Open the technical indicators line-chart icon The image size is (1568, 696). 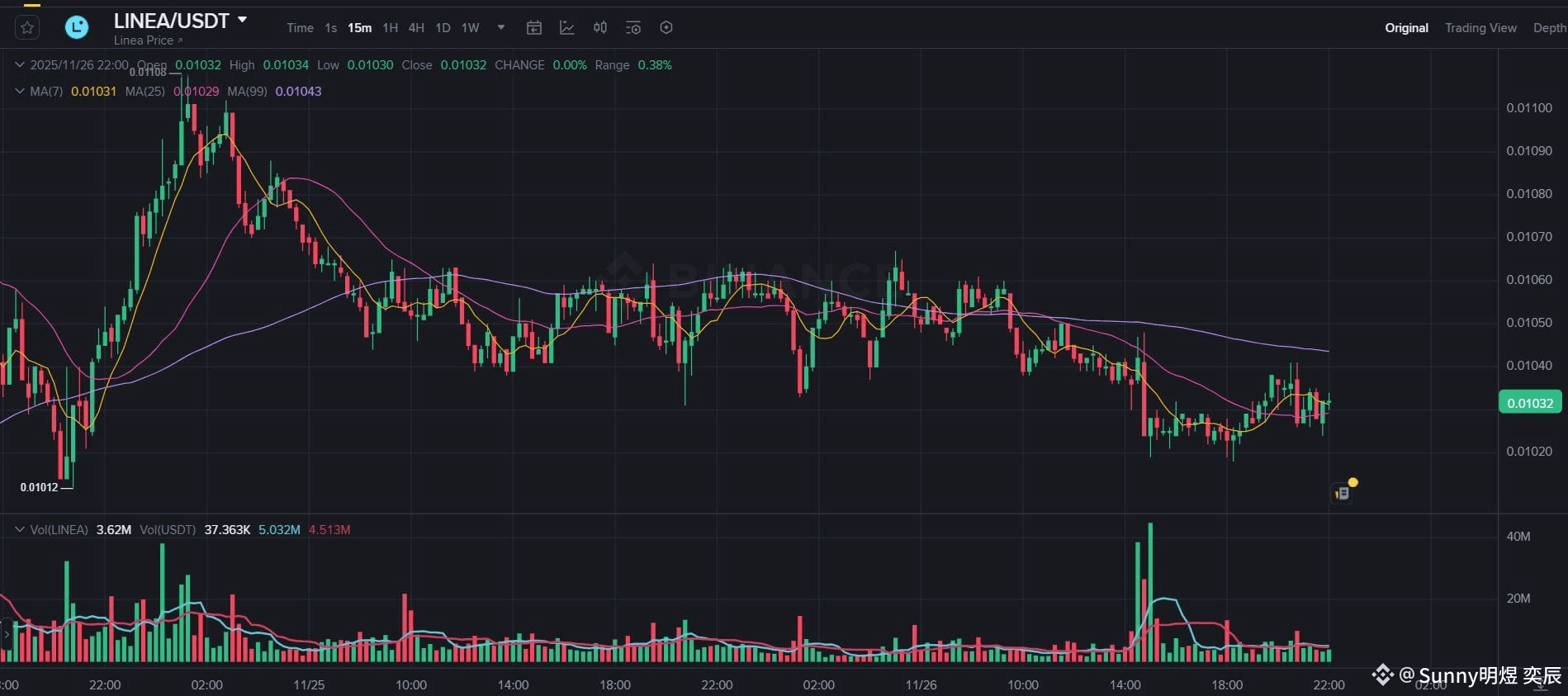tap(567, 28)
